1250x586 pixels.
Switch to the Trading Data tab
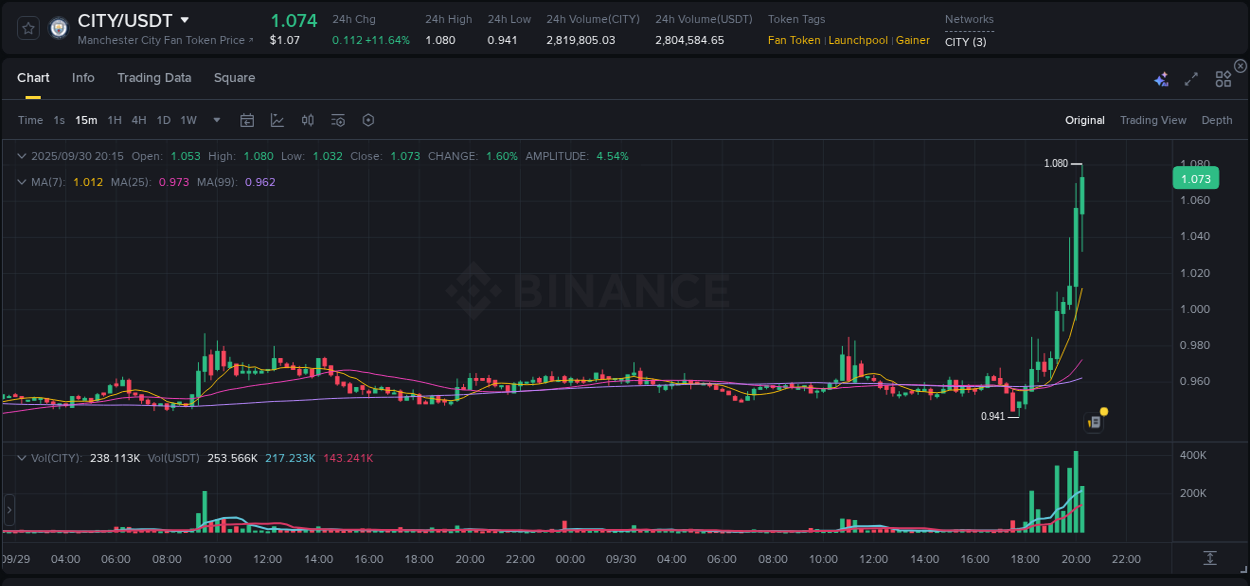pos(154,77)
